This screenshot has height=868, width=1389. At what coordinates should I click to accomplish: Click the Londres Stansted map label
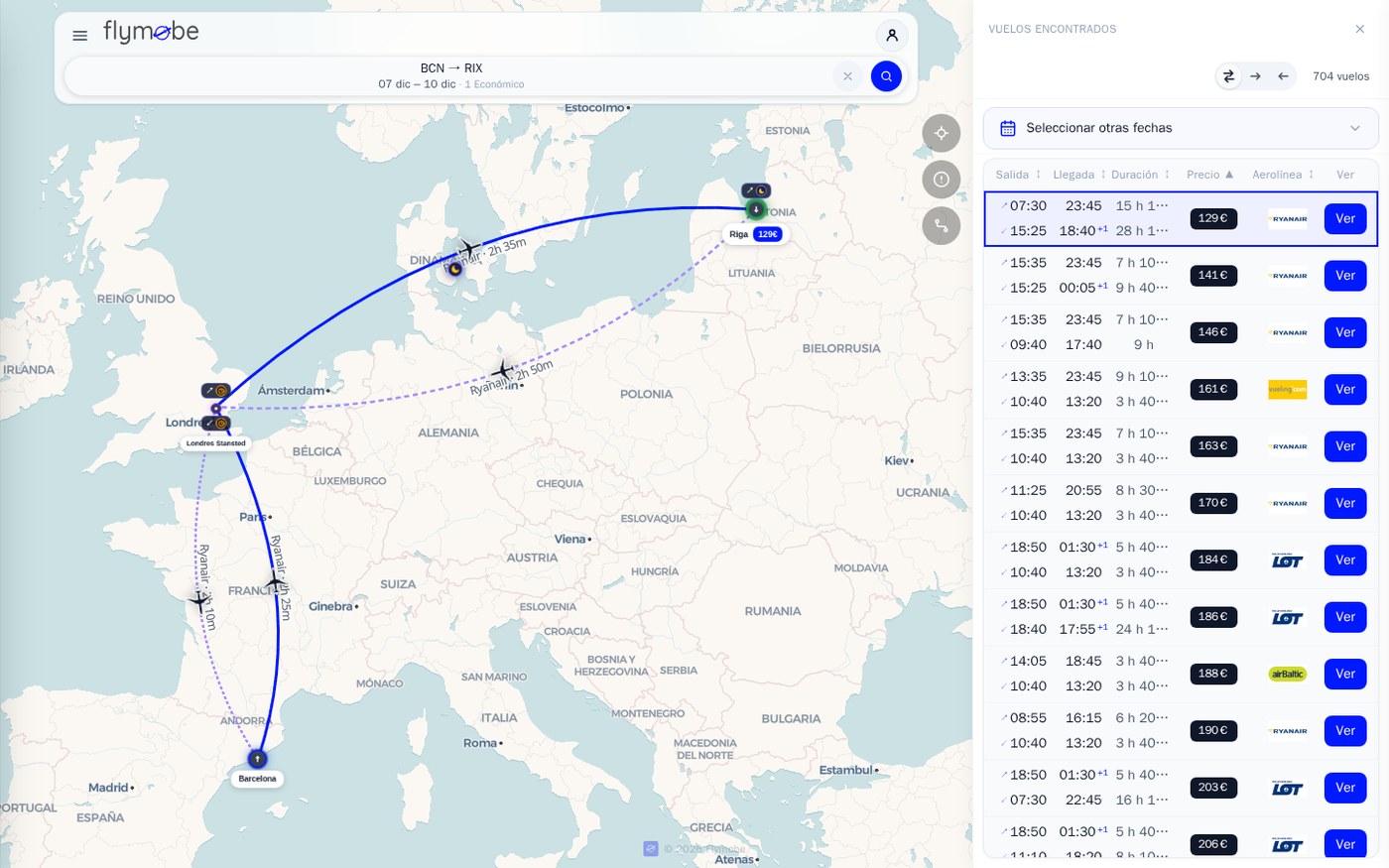(216, 443)
